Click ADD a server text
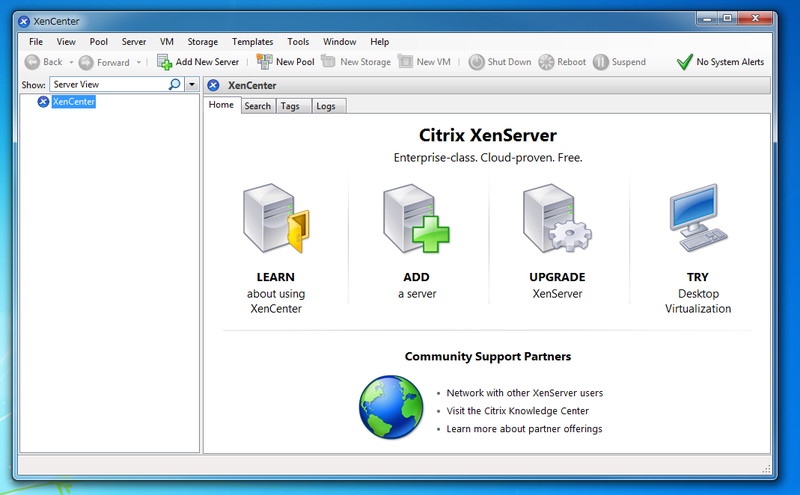This screenshot has width=800, height=495. coord(417,285)
